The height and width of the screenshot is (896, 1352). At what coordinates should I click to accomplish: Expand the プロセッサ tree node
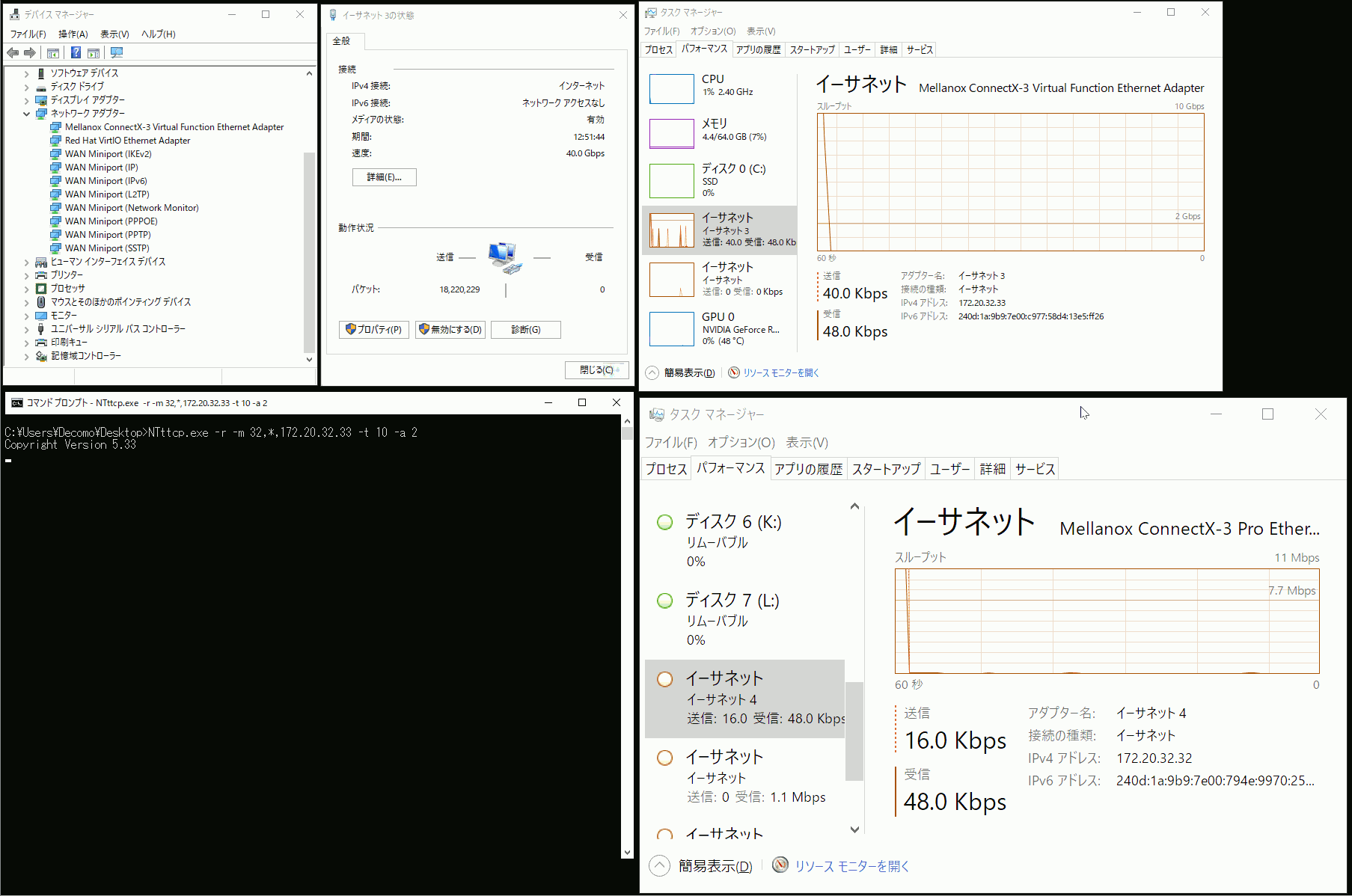coord(27,289)
